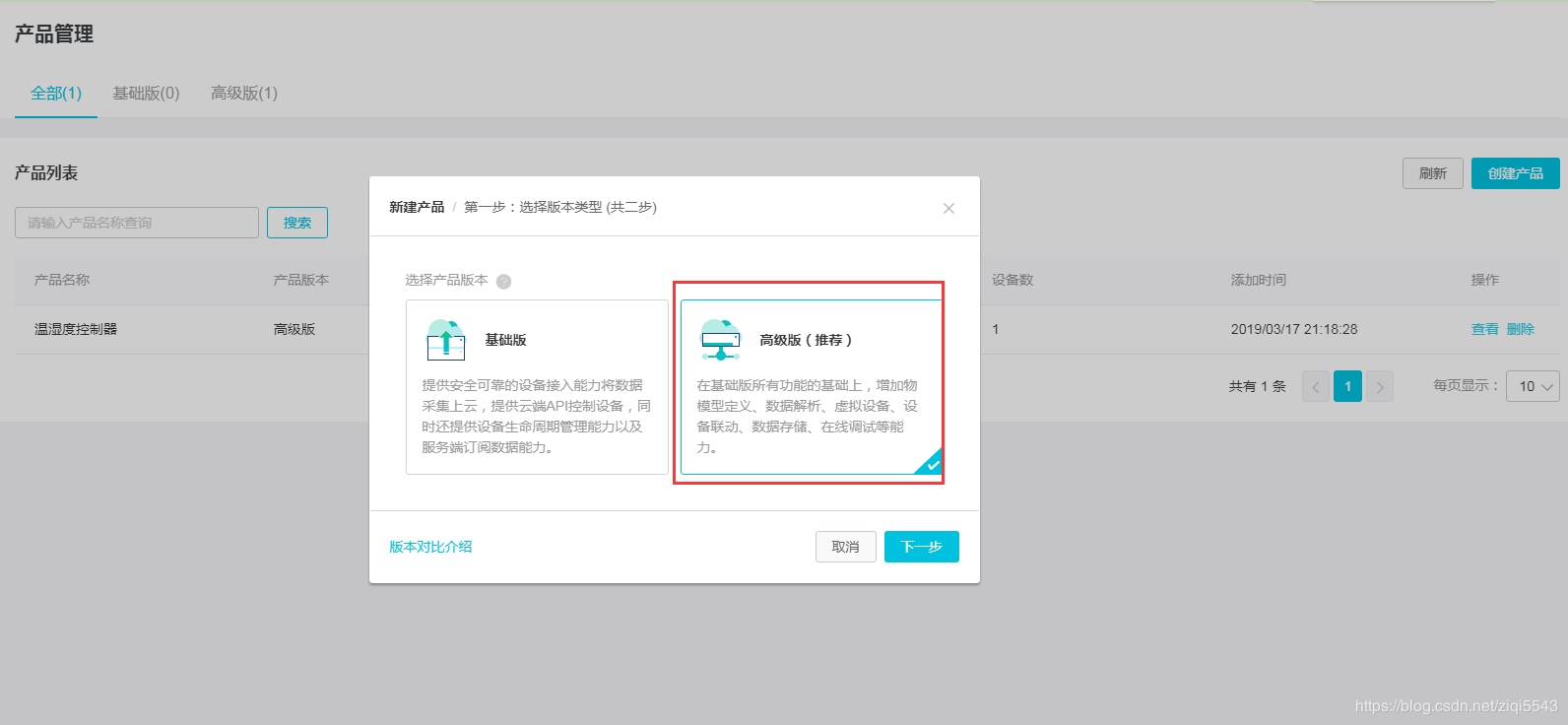Click the 基础版 cloud upload icon
The width and height of the screenshot is (1568, 725).
pyautogui.click(x=446, y=340)
